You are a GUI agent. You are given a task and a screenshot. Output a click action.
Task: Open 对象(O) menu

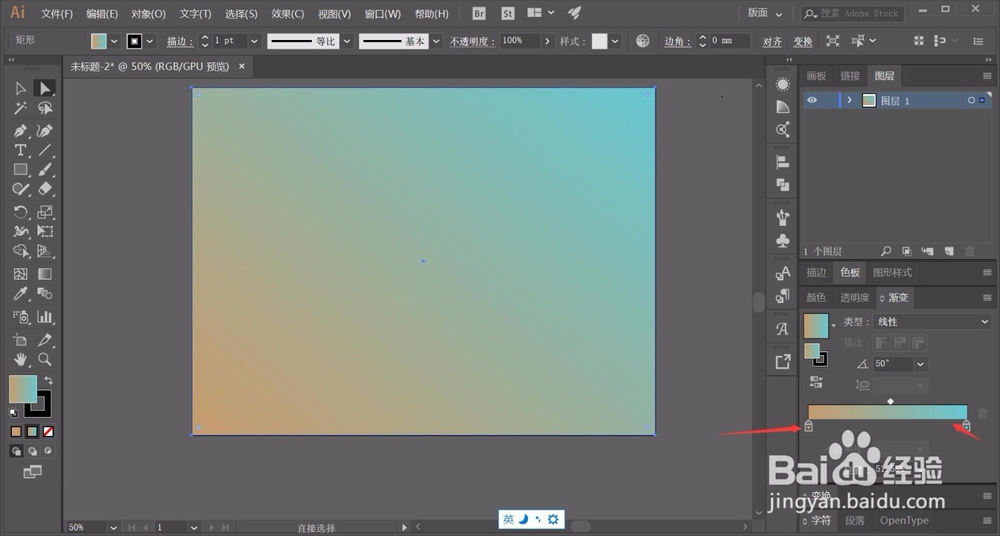pyautogui.click(x=148, y=13)
